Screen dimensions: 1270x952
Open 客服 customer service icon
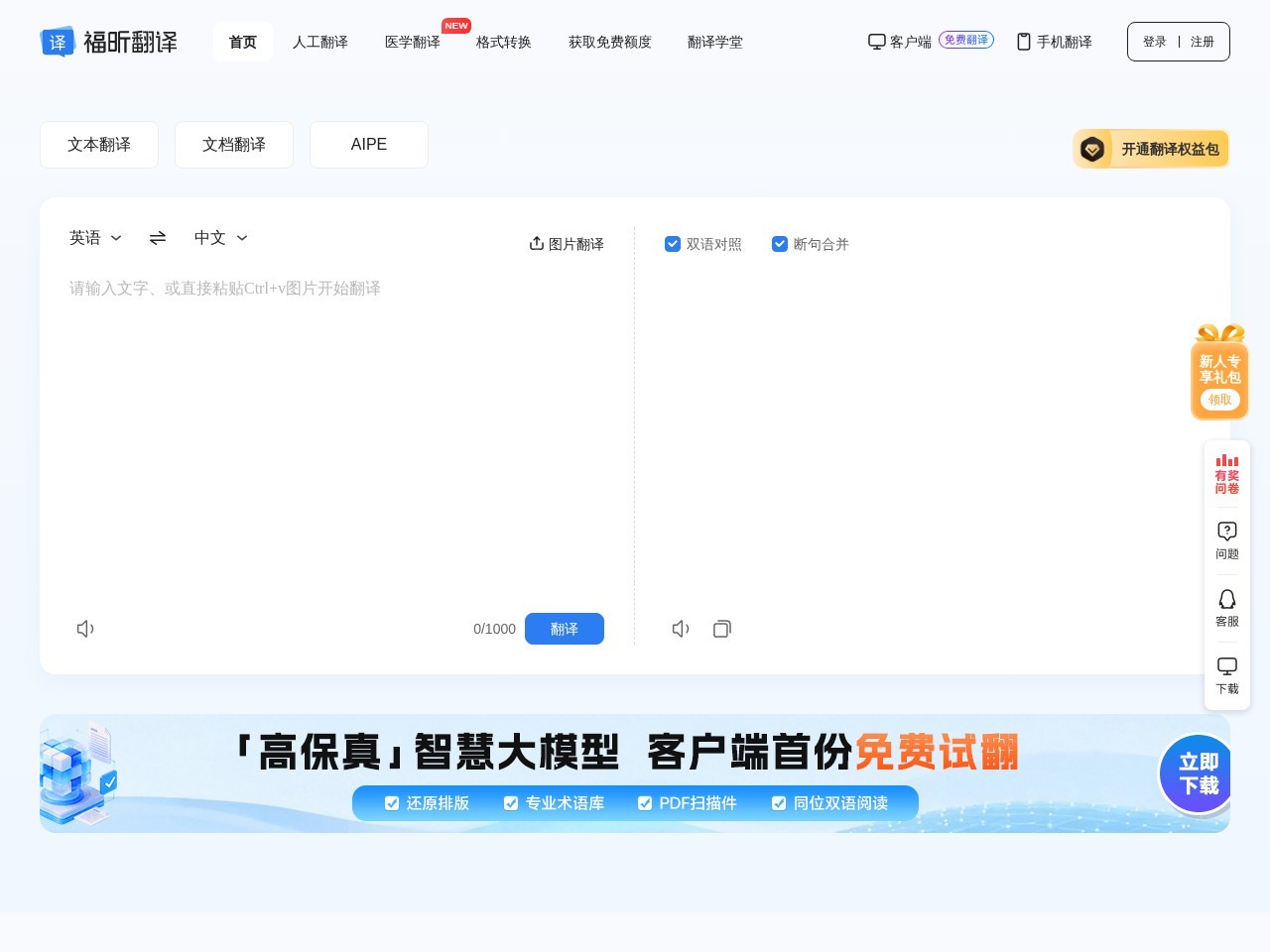(x=1227, y=608)
